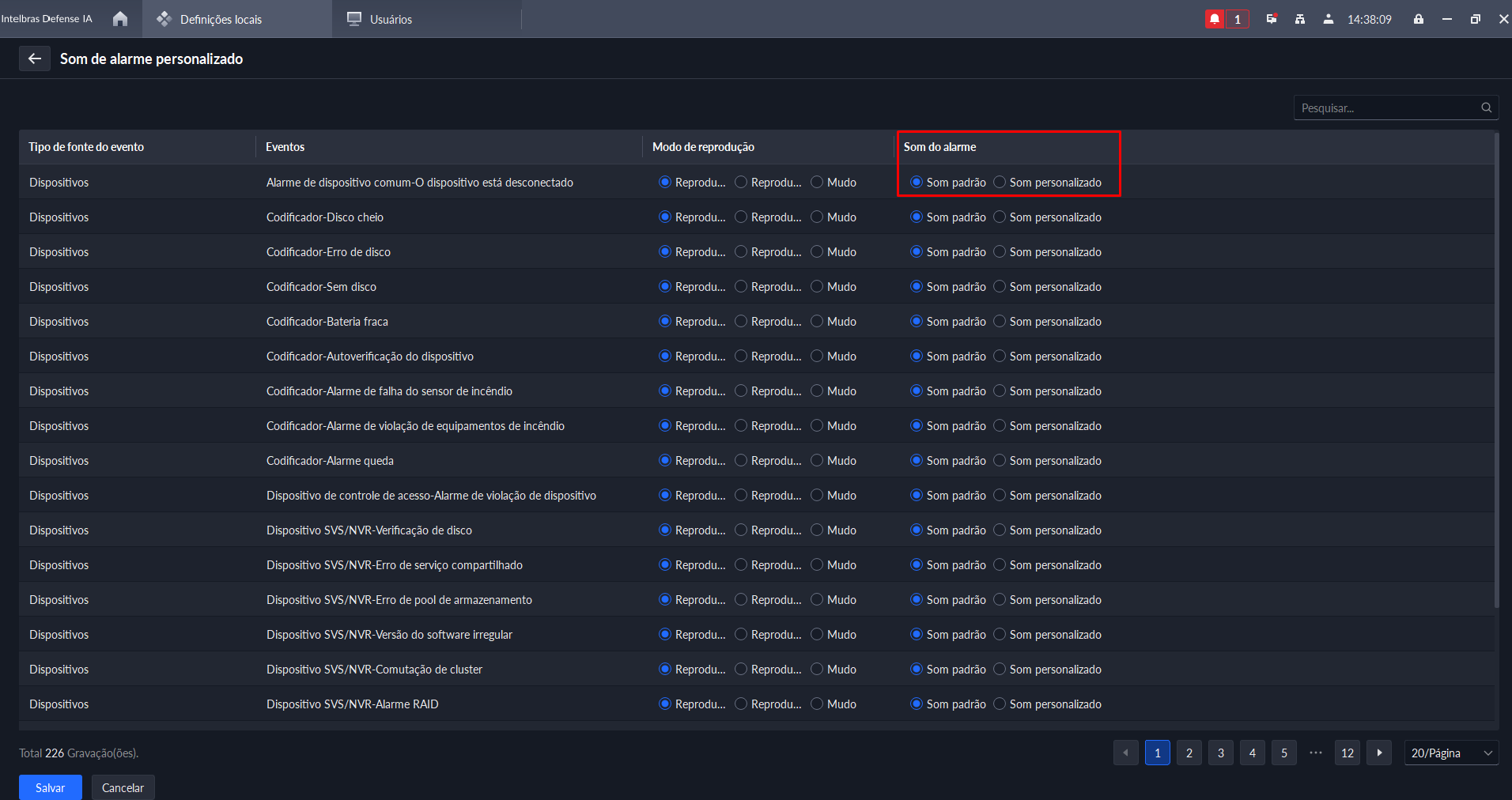Open the Home page icon

coord(120,19)
